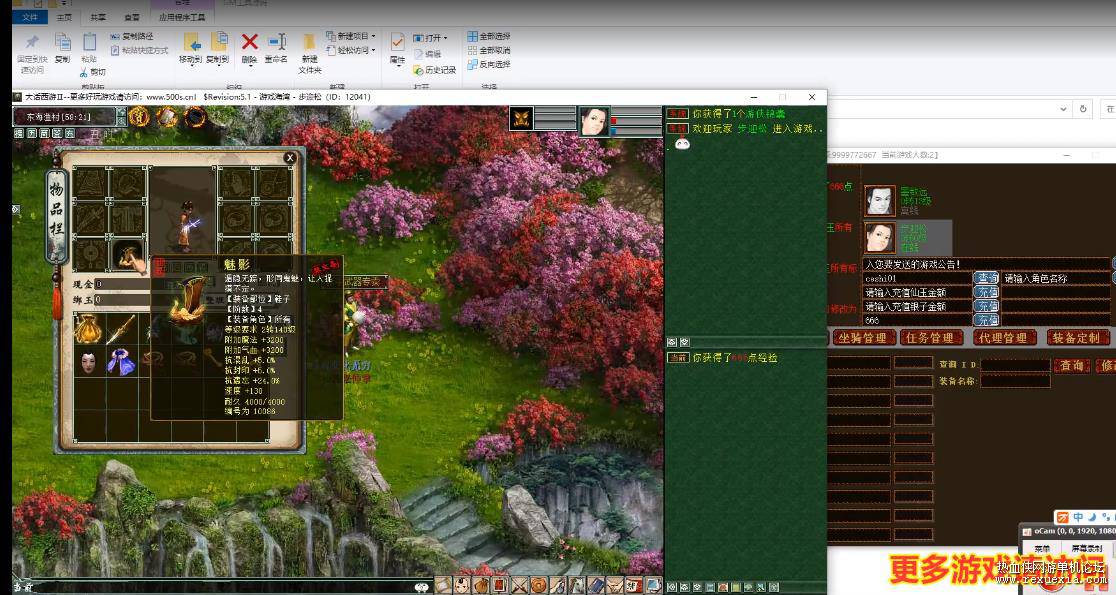Screen dimensions: 1116x595
Task: Click the golden bag item in inventory
Action: tap(90, 329)
